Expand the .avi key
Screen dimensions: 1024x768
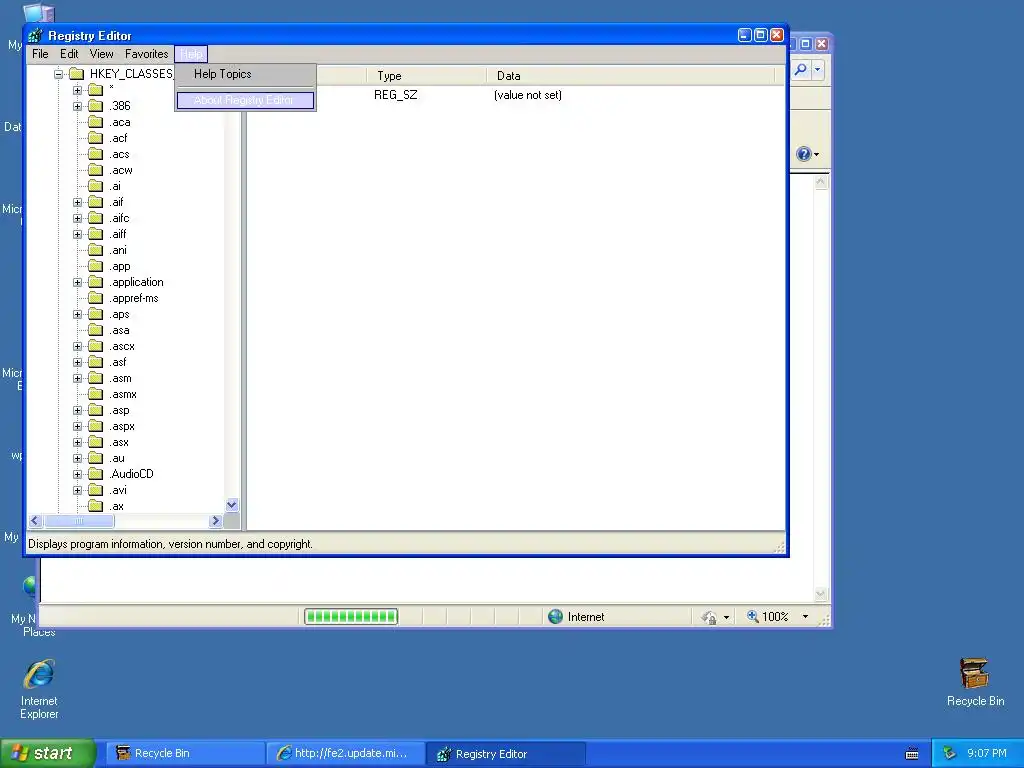pyautogui.click(x=77, y=490)
